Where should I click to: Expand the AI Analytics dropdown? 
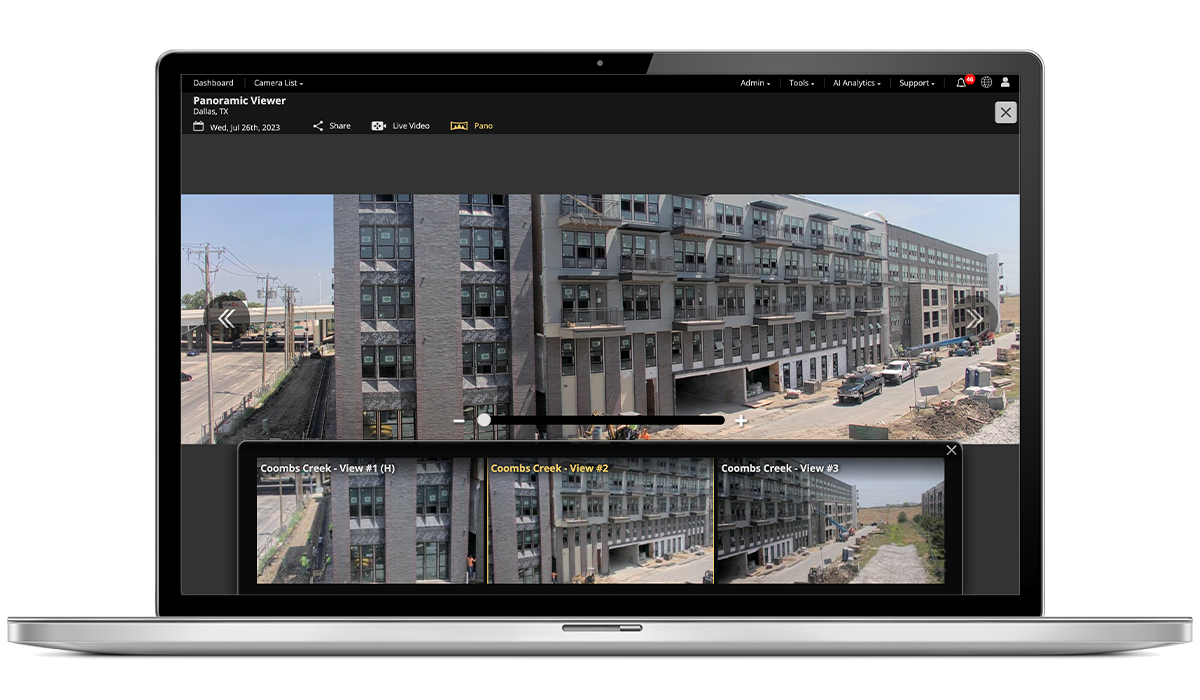coord(856,83)
